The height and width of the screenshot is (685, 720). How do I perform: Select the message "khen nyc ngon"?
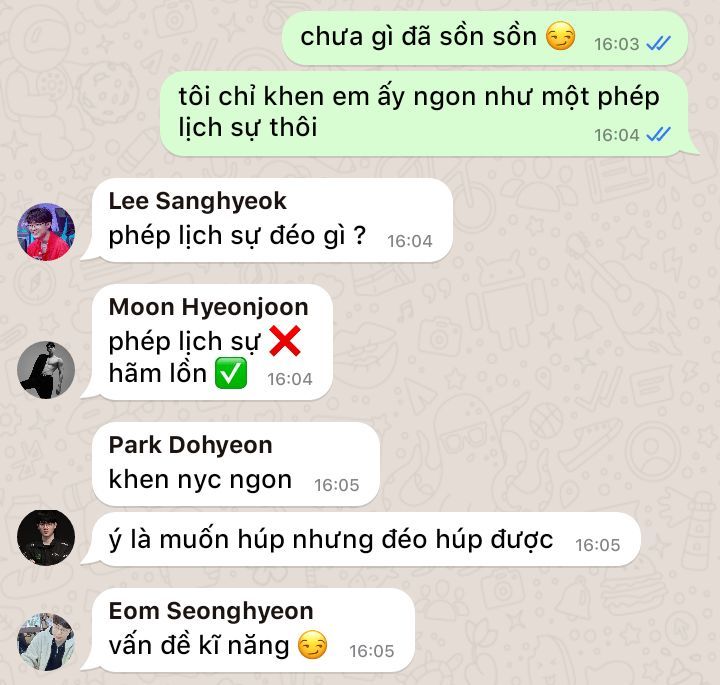[x=236, y=464]
